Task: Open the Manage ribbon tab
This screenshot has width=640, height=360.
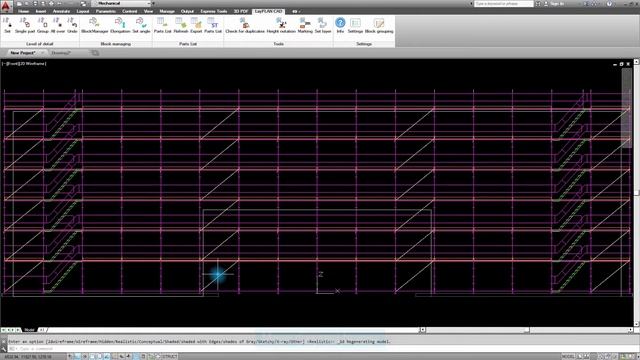Action: tap(167, 11)
